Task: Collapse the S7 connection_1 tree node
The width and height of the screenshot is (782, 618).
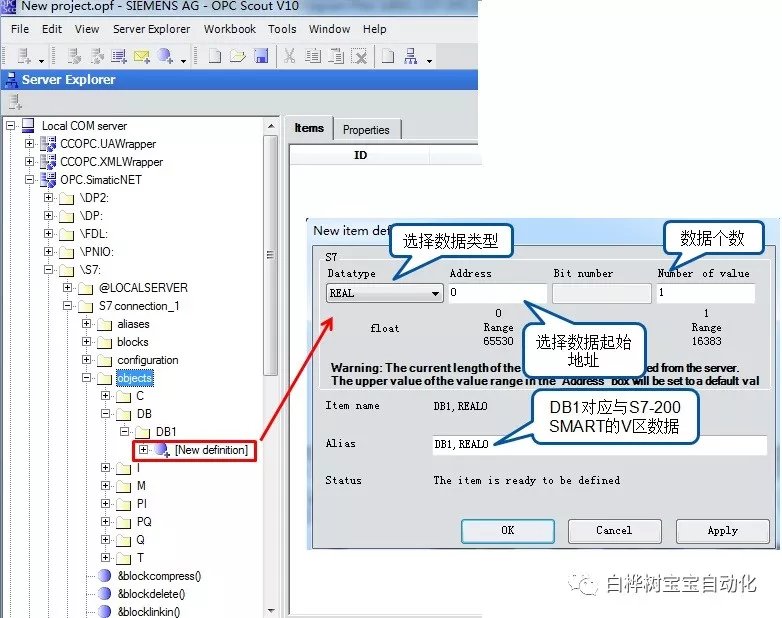Action: [67, 306]
